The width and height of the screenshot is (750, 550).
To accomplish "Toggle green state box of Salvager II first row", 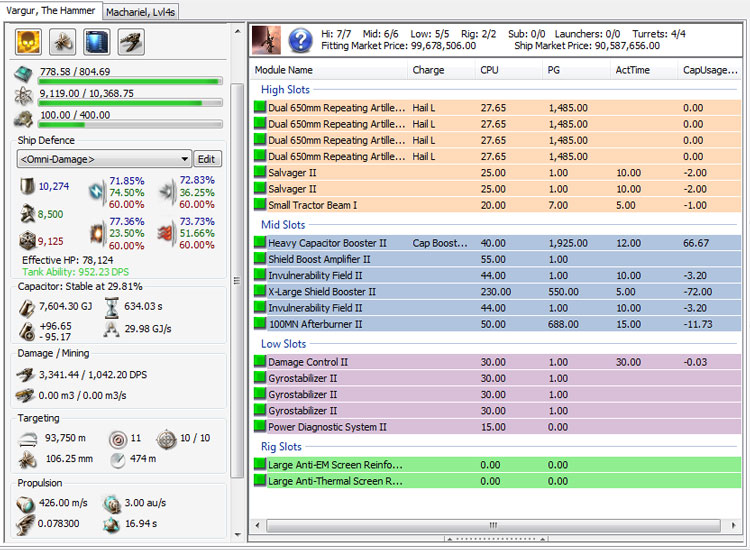I will point(260,172).
